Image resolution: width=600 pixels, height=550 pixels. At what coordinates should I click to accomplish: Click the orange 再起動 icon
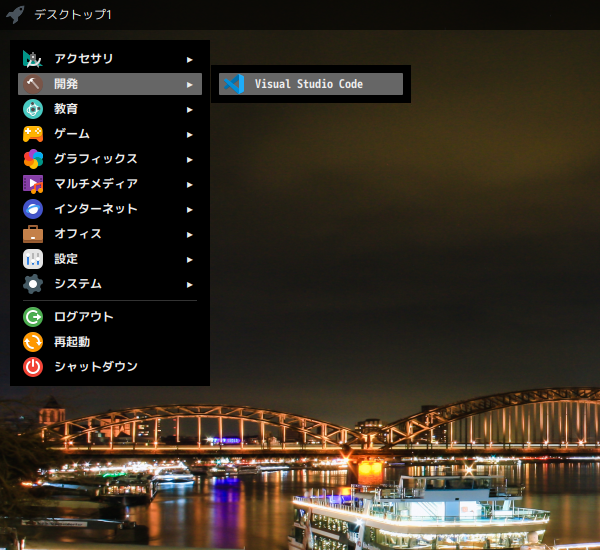tap(33, 342)
